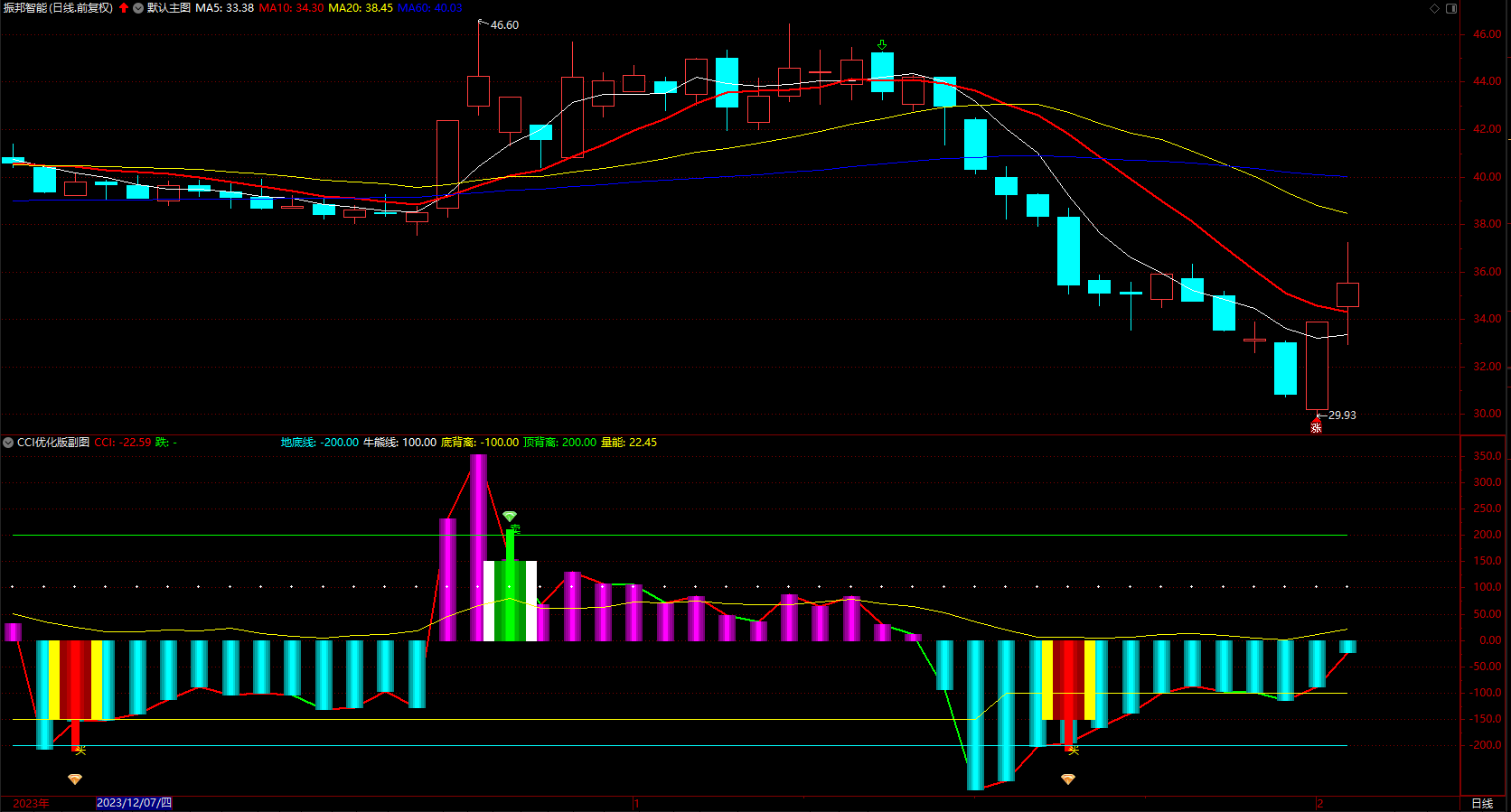Viewport: 1511px width, 812px height.
Task: Click the diamond icon at top right
Action: click(1434, 8)
